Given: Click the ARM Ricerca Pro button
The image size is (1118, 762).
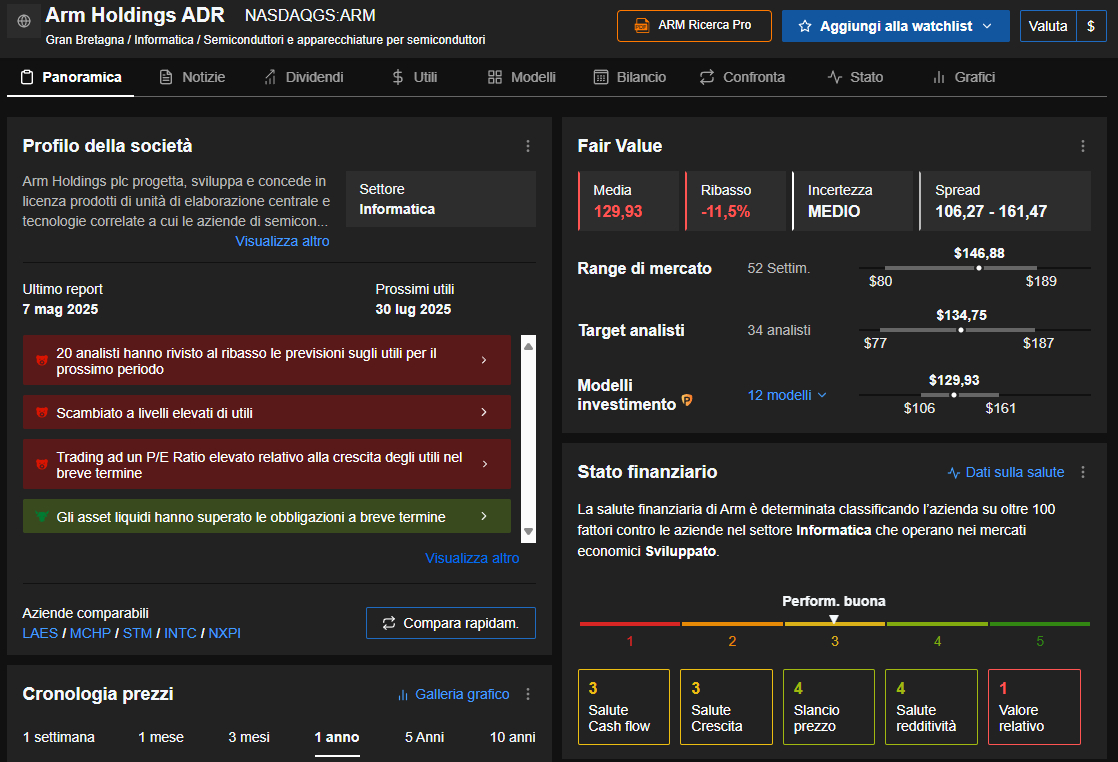Looking at the screenshot, I should (x=694, y=26).
